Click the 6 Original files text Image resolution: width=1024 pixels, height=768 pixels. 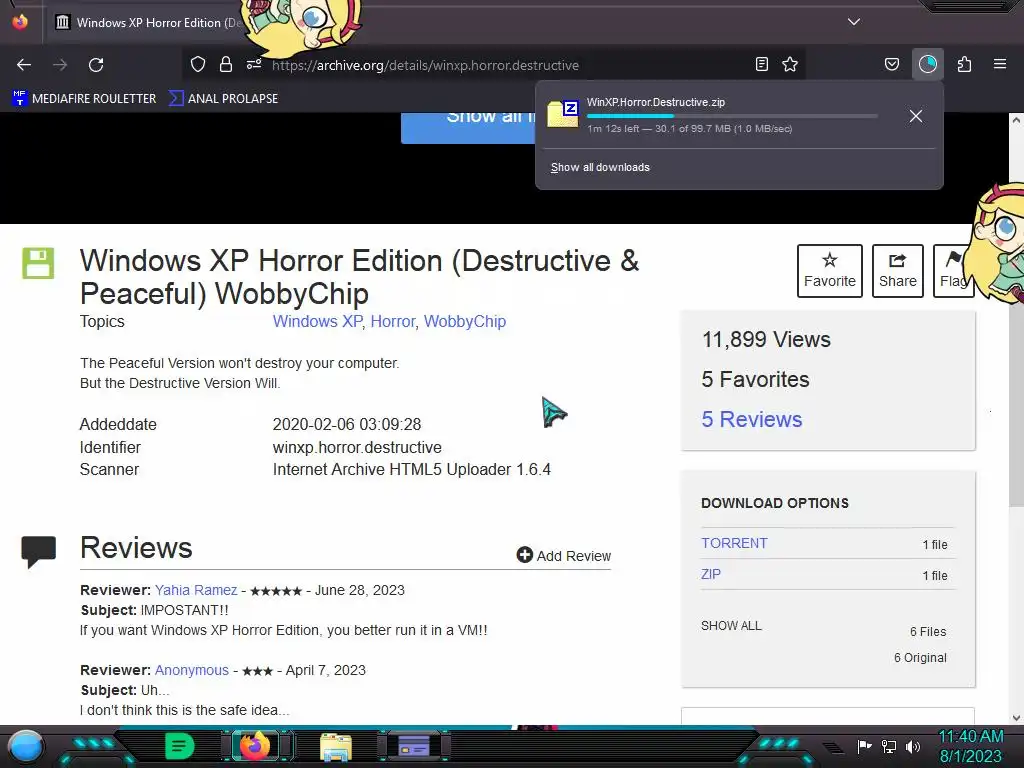click(x=920, y=658)
